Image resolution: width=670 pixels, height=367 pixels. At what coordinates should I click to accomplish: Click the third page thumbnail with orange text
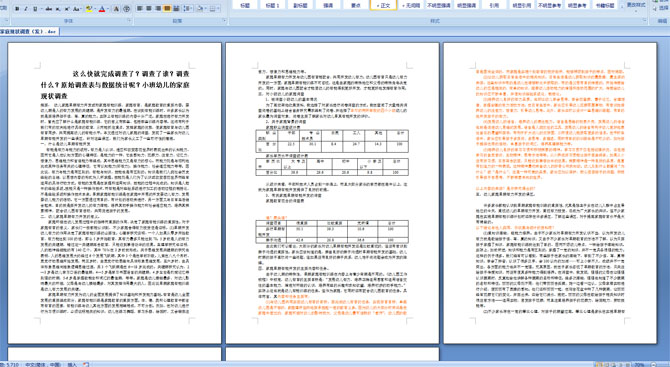pyautogui.click(x=550, y=193)
